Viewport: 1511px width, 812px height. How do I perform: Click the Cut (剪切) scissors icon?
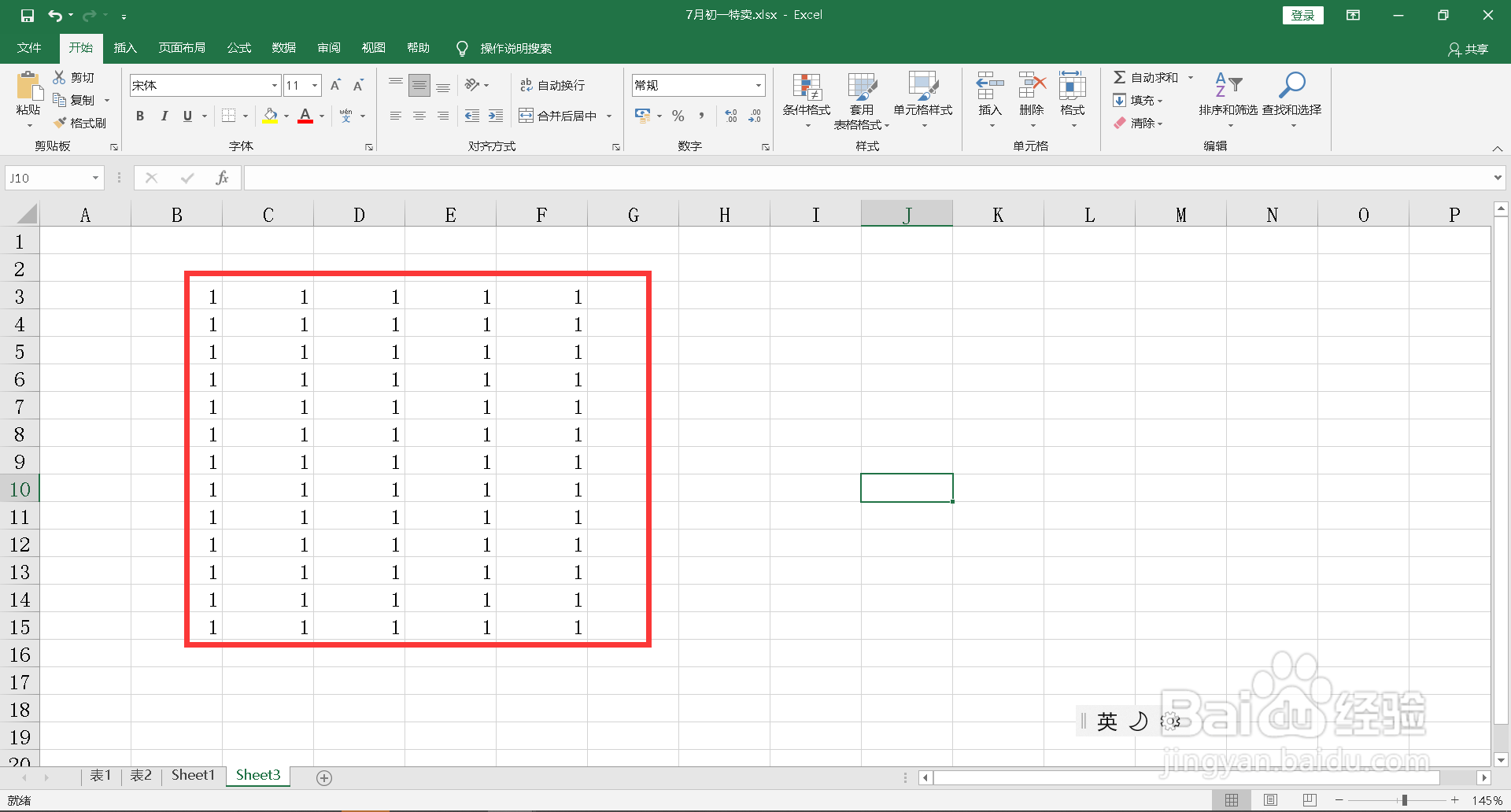pyautogui.click(x=59, y=77)
